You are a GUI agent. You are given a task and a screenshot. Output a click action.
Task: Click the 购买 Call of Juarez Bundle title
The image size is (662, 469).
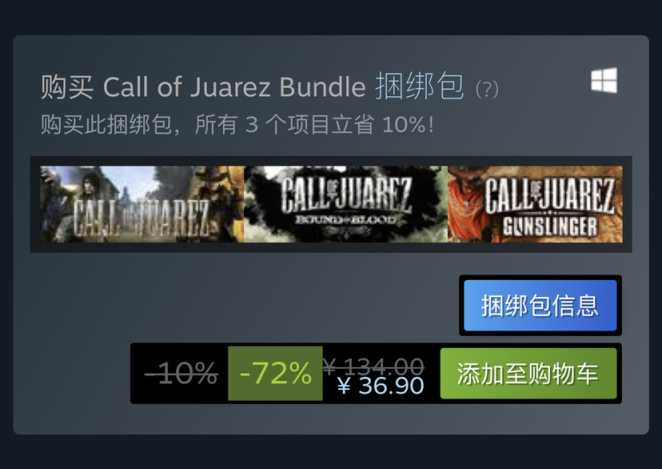[x=203, y=87]
